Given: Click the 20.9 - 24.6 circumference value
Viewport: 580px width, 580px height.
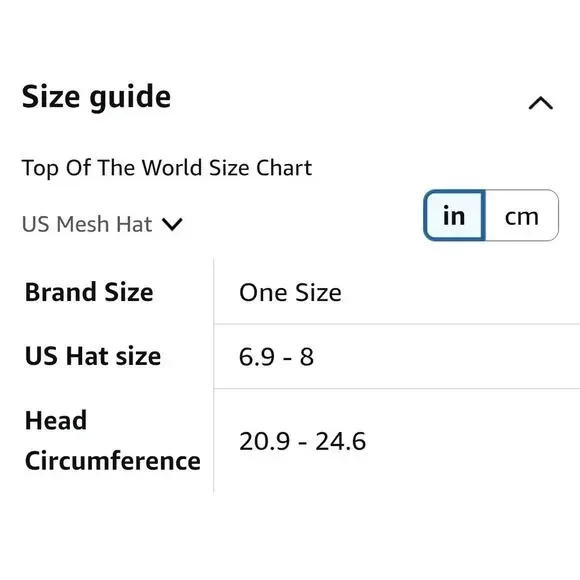Looking at the screenshot, I should tap(303, 441).
